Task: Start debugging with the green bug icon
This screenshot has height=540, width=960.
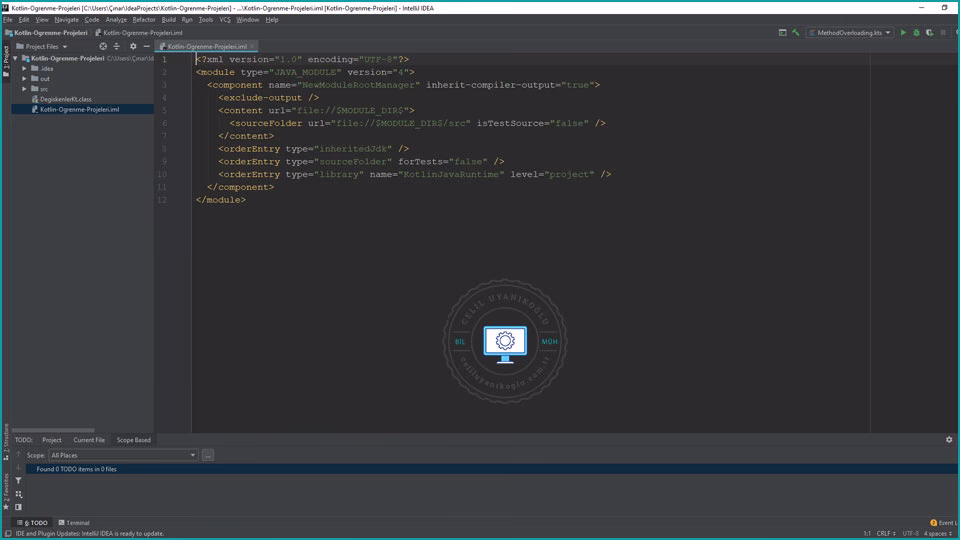Action: [917, 32]
